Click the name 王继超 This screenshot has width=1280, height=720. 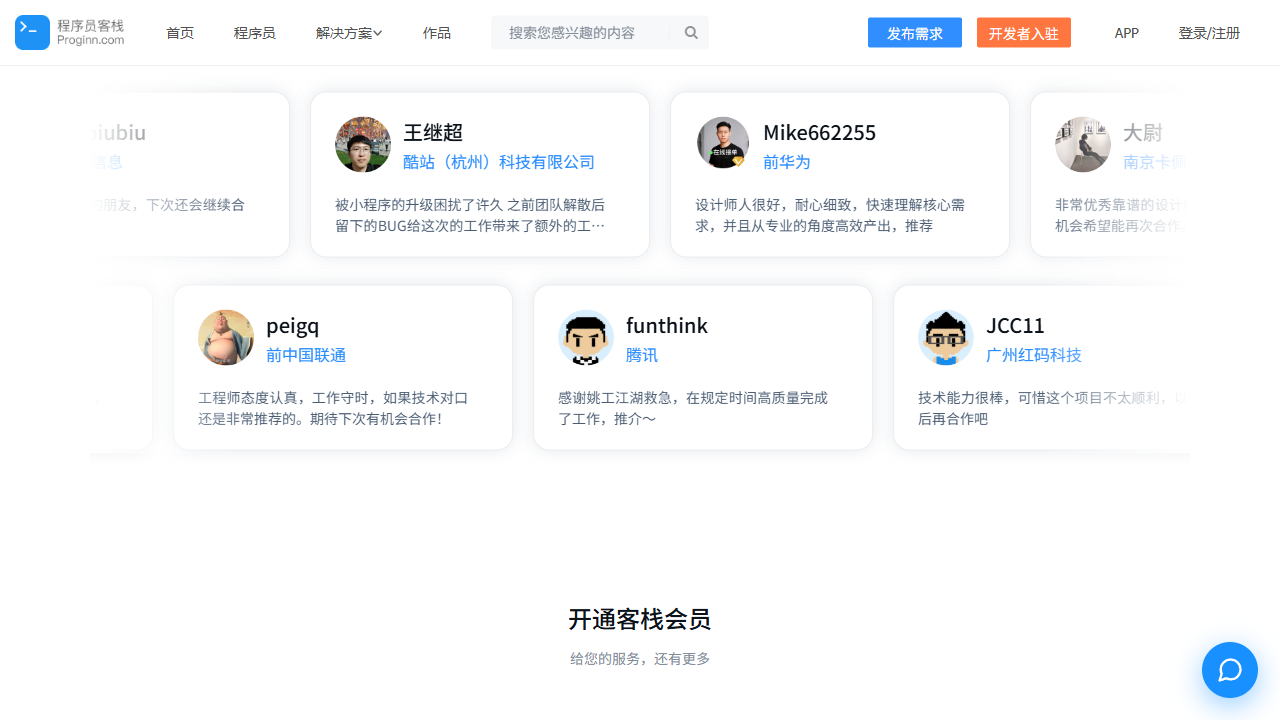click(433, 133)
